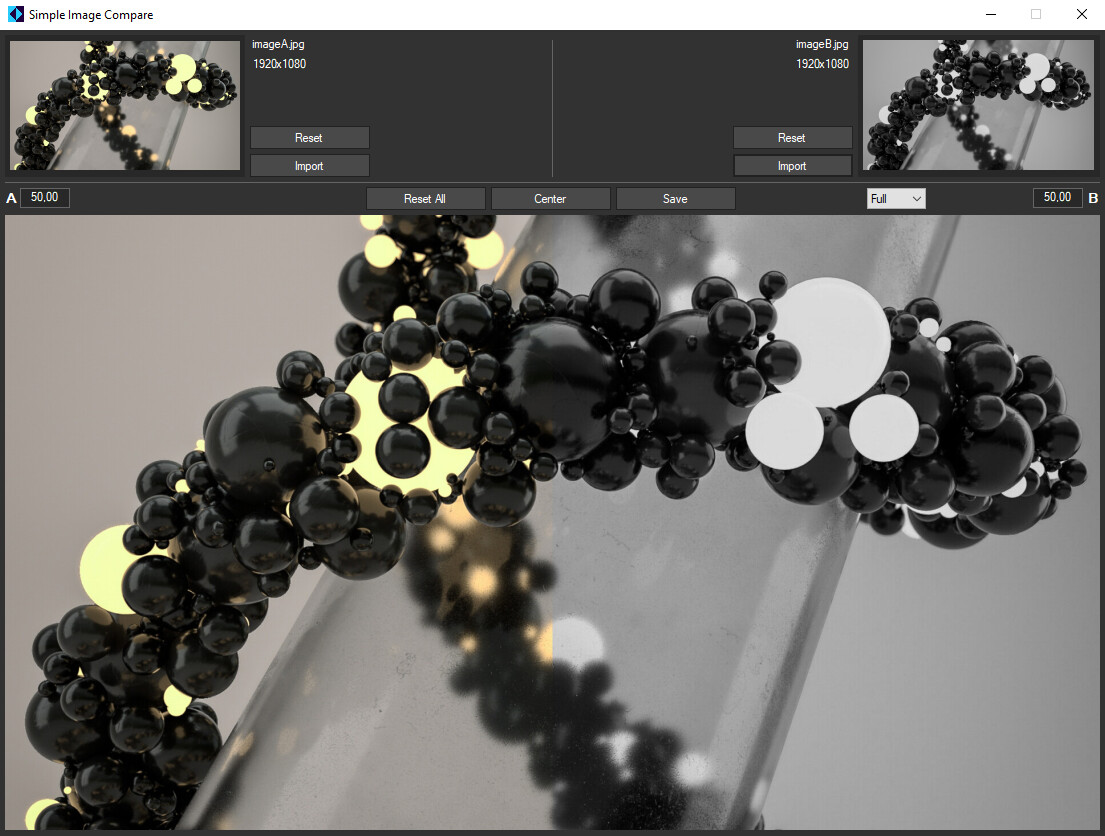Click the 1920x1080 size under imageB.jpg

point(822,64)
